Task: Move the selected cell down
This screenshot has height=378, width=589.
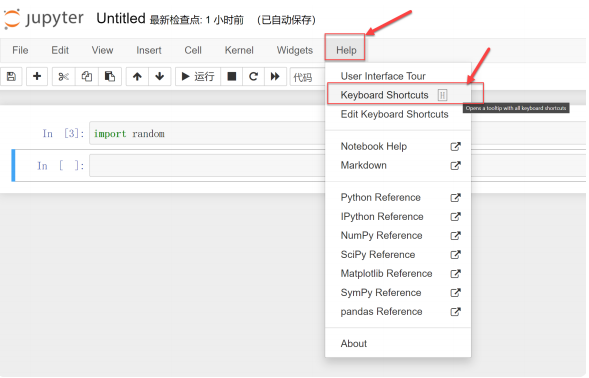Action: pyautogui.click(x=160, y=77)
